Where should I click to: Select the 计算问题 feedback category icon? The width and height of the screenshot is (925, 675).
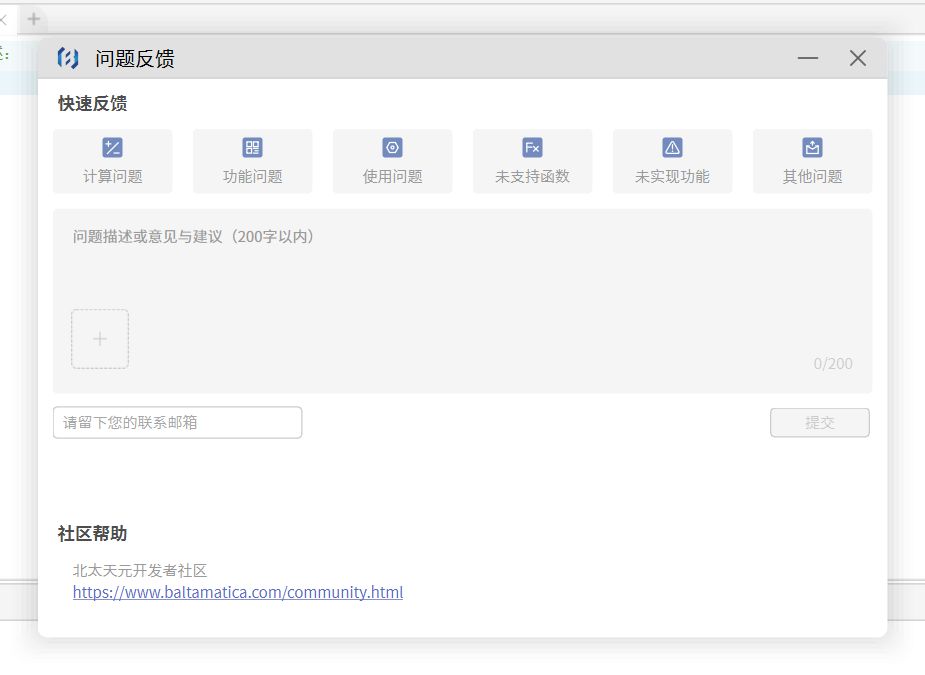click(x=112, y=148)
